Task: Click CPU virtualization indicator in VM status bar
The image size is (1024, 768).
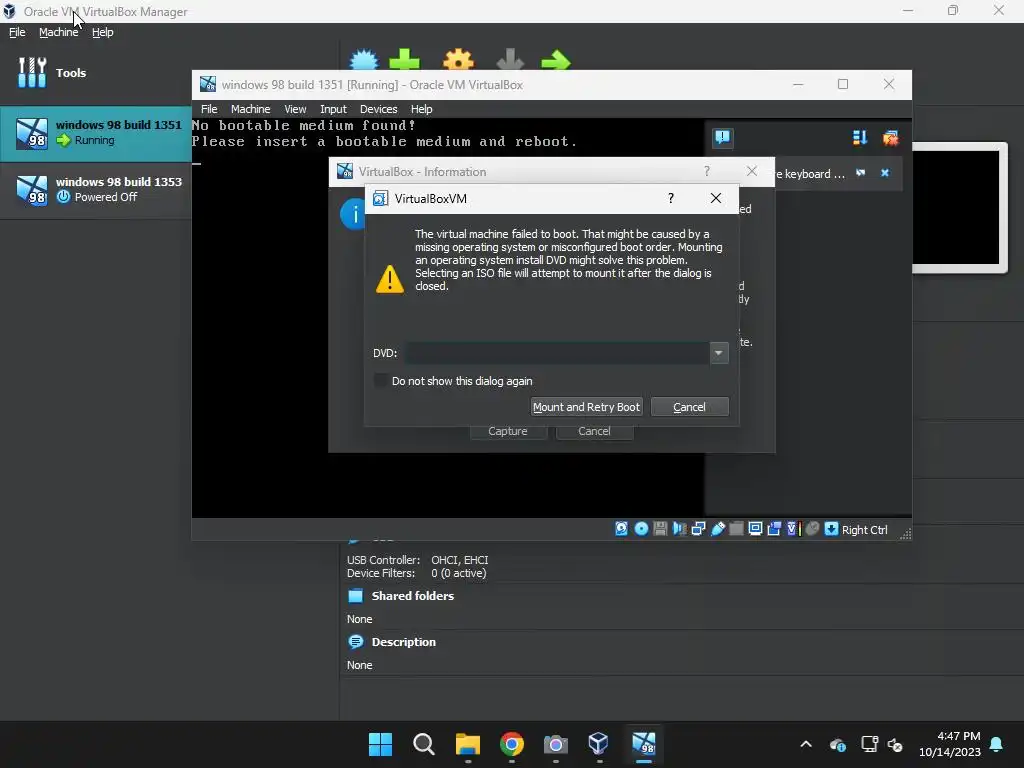Action: (x=793, y=529)
